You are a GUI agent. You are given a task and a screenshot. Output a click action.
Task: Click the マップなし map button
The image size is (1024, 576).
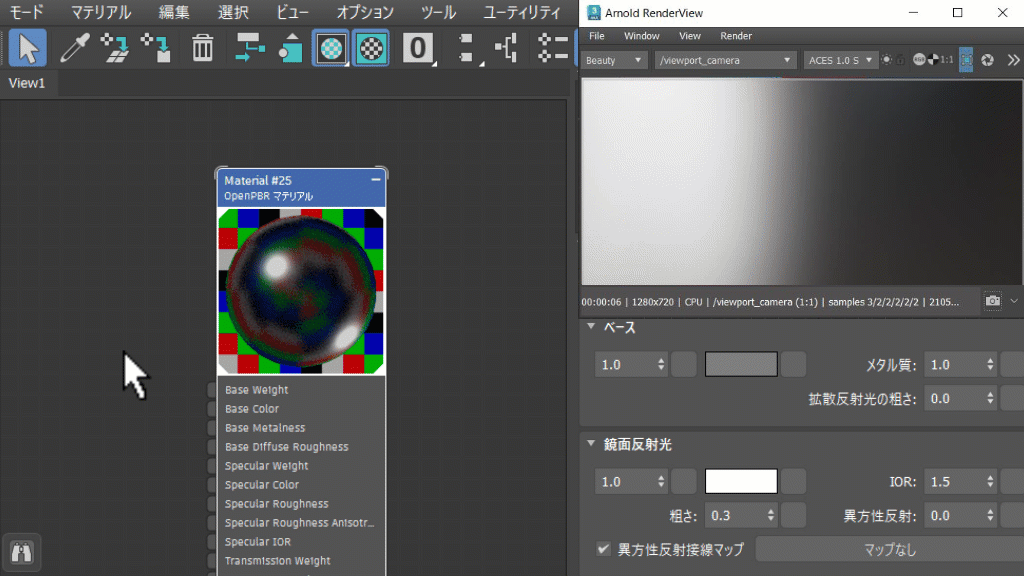[889, 549]
